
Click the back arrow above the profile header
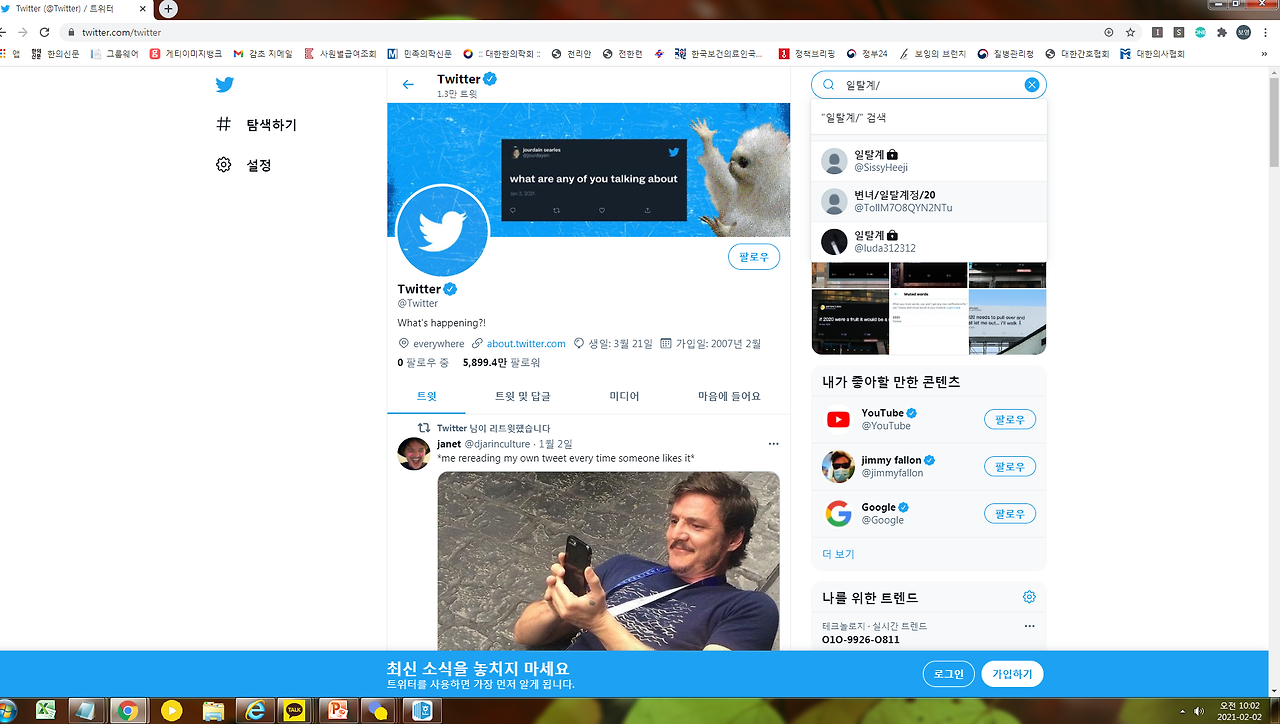408,84
